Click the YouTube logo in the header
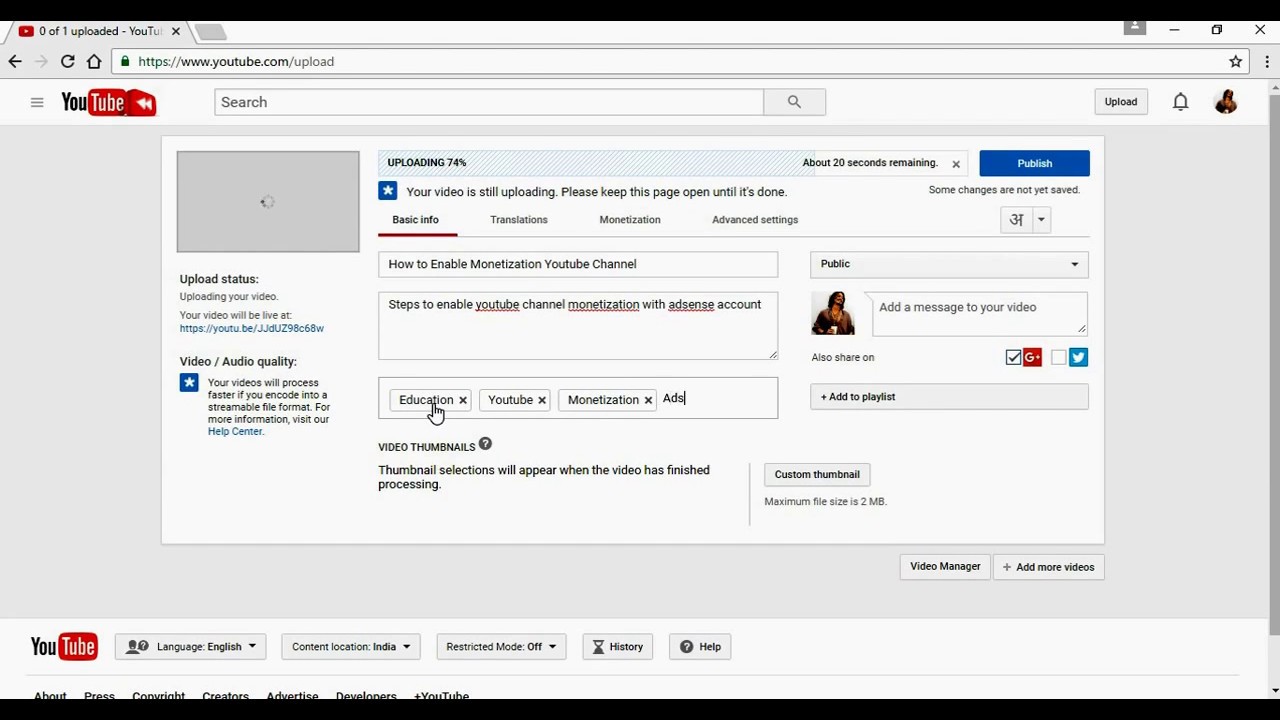1280x720 pixels. pos(108,102)
